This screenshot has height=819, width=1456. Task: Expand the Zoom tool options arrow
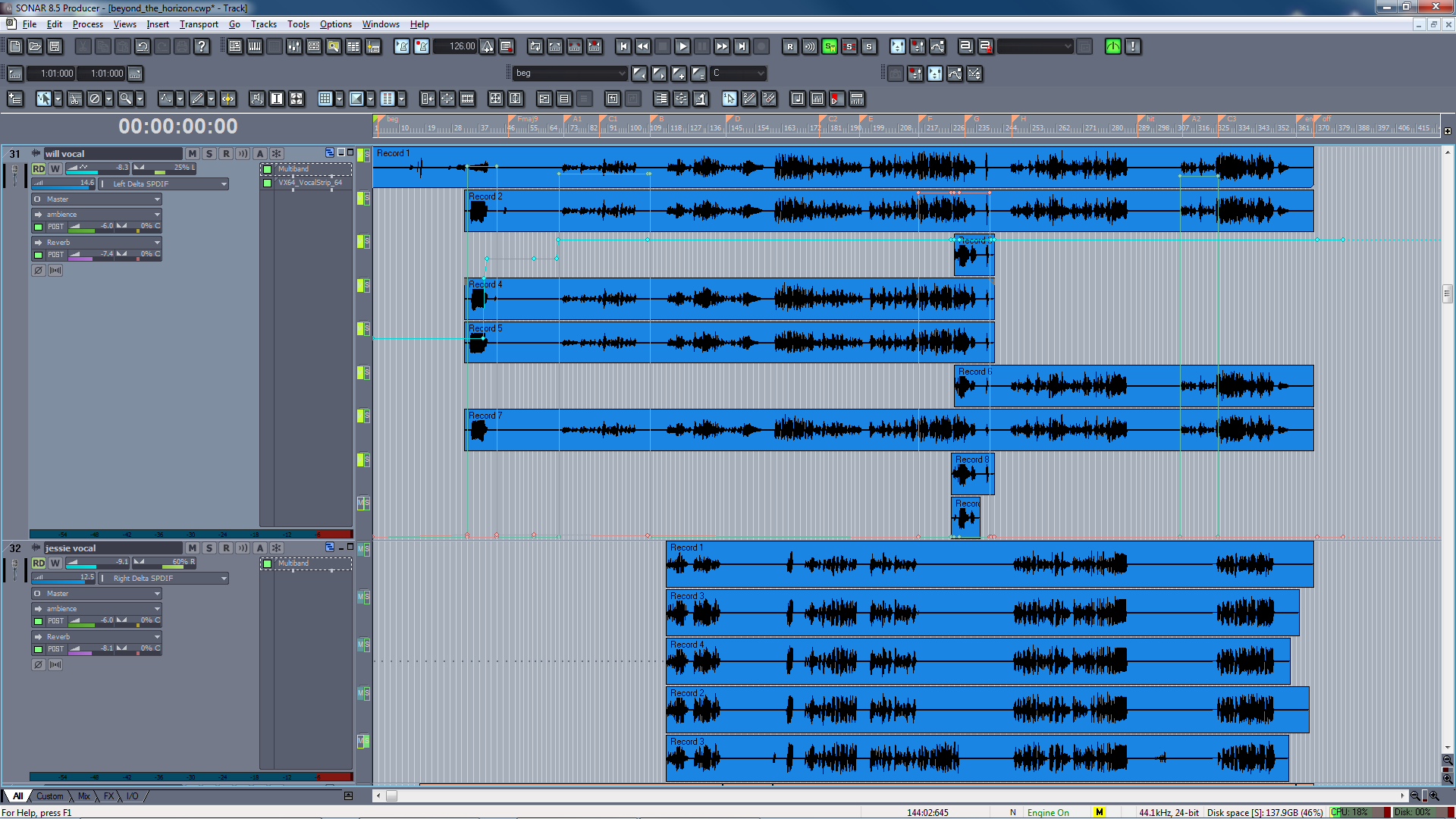(x=140, y=99)
